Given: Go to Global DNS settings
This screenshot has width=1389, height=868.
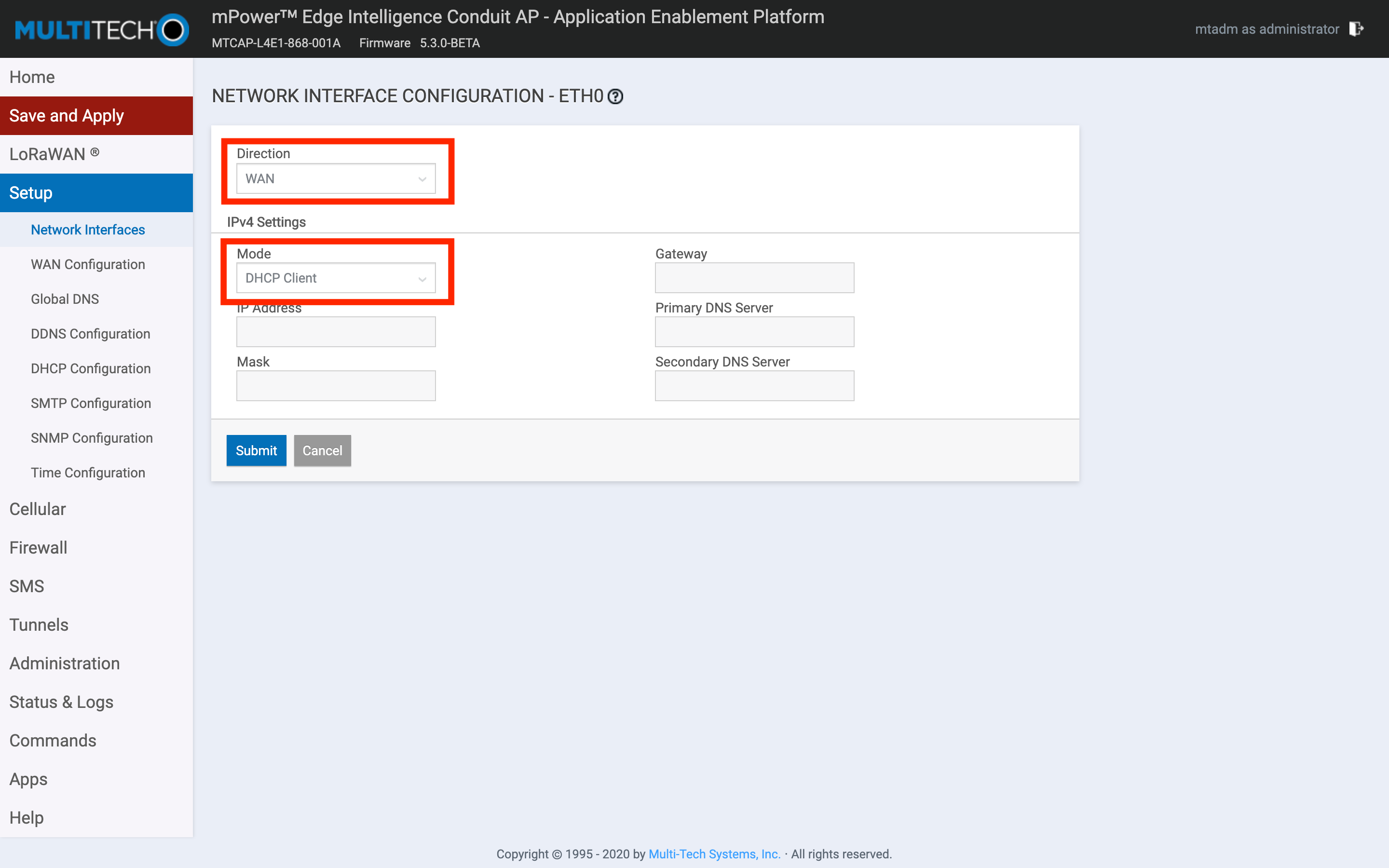Looking at the screenshot, I should [x=65, y=299].
